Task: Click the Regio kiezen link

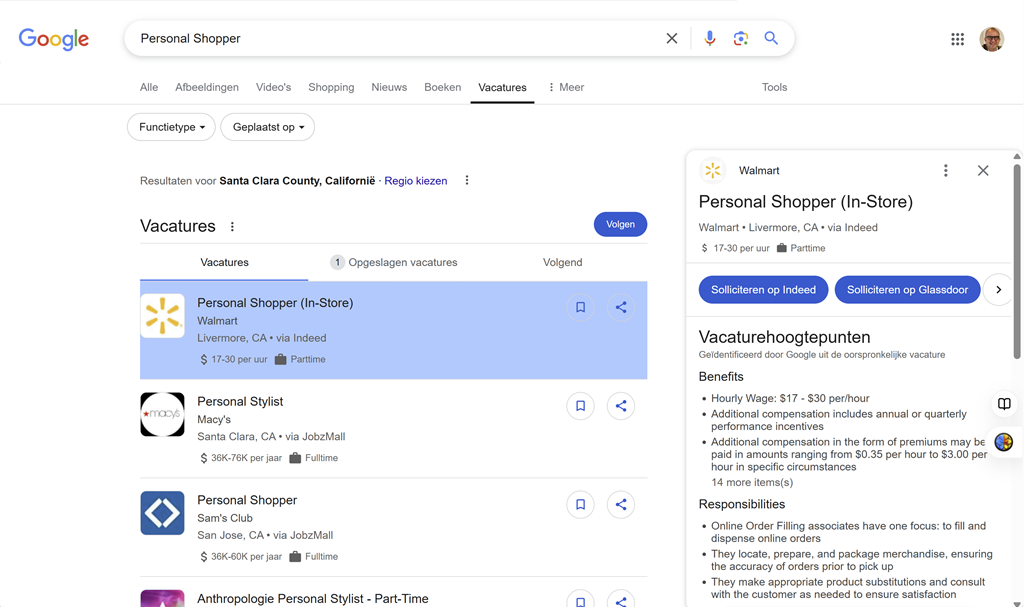Action: coord(416,181)
